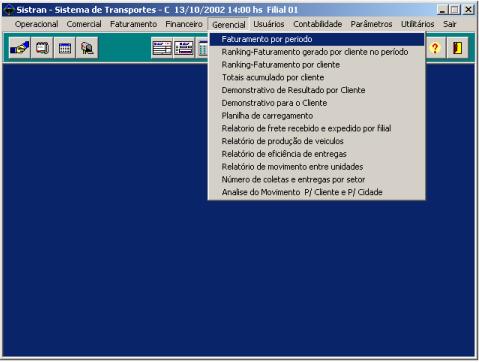Open the Operacional menu
Viewport: 479px width, 362px height.
(36, 24)
